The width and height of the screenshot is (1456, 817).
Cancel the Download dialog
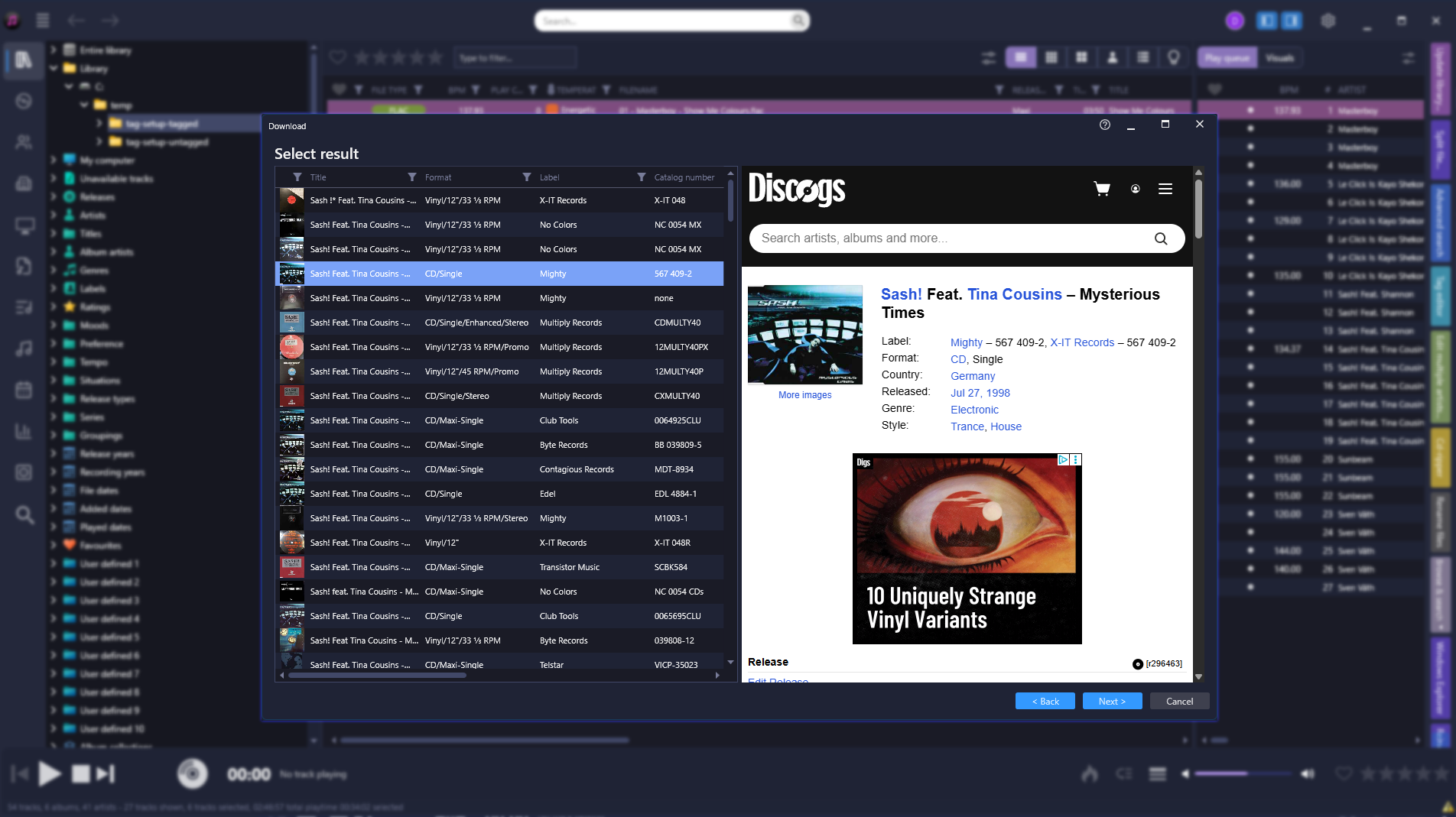point(1179,701)
